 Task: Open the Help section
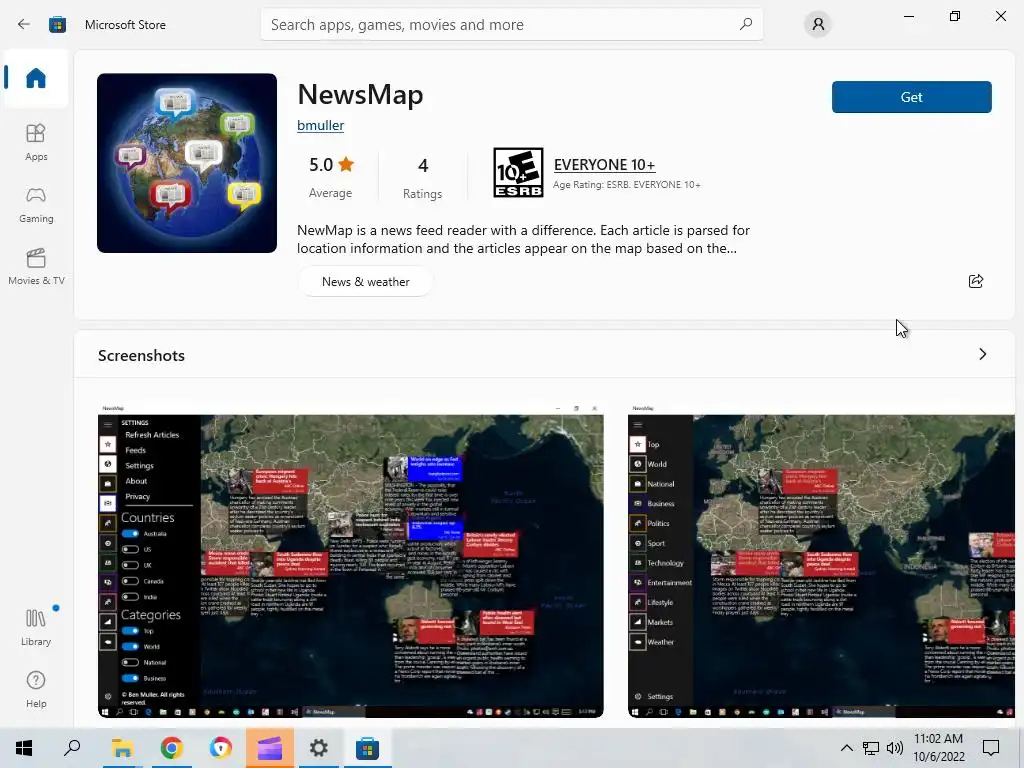click(x=36, y=690)
